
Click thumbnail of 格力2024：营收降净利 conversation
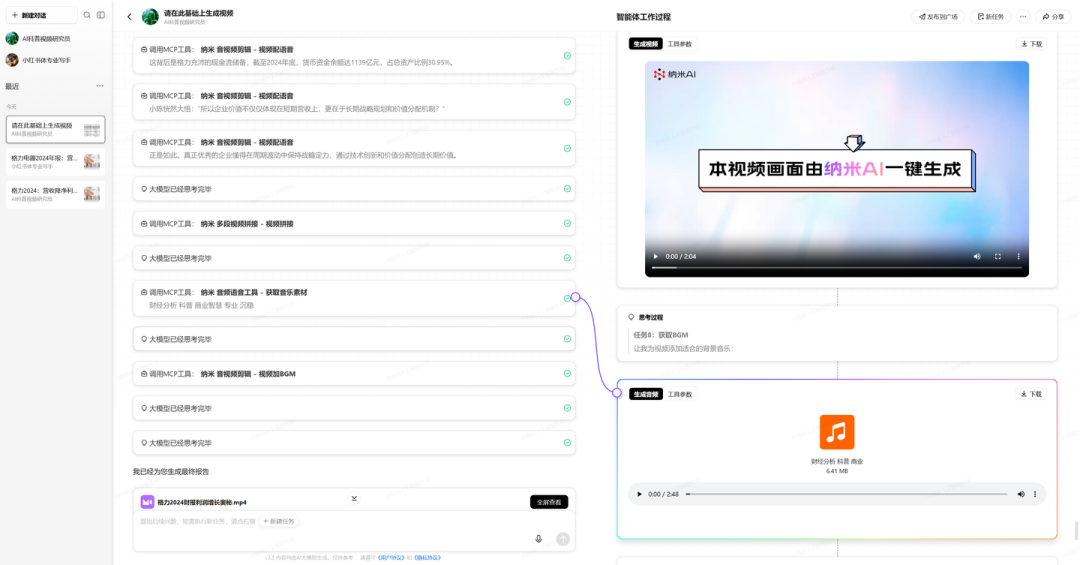[x=92, y=194]
